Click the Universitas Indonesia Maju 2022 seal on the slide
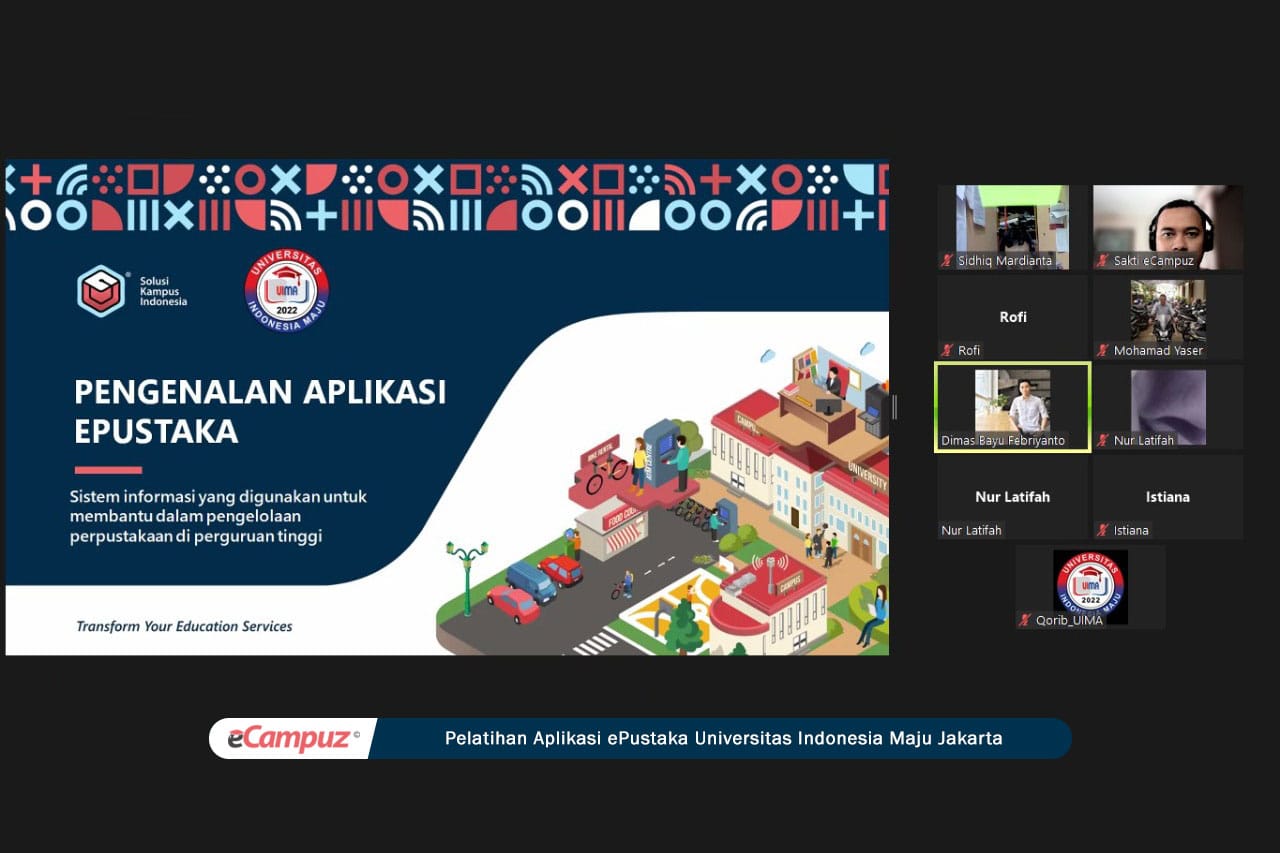The height and width of the screenshot is (853, 1280). 287,290
